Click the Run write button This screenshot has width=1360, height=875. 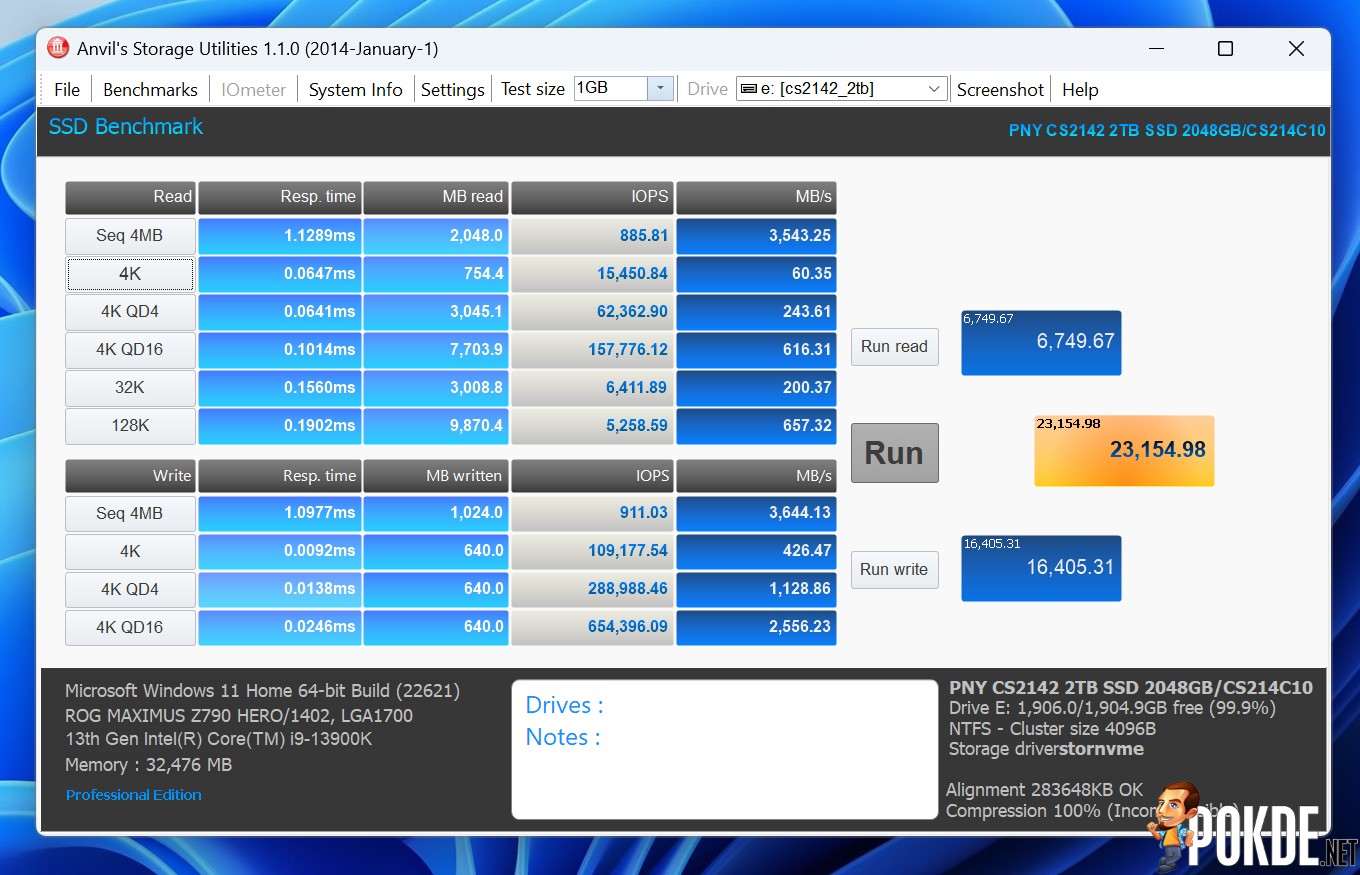(894, 569)
